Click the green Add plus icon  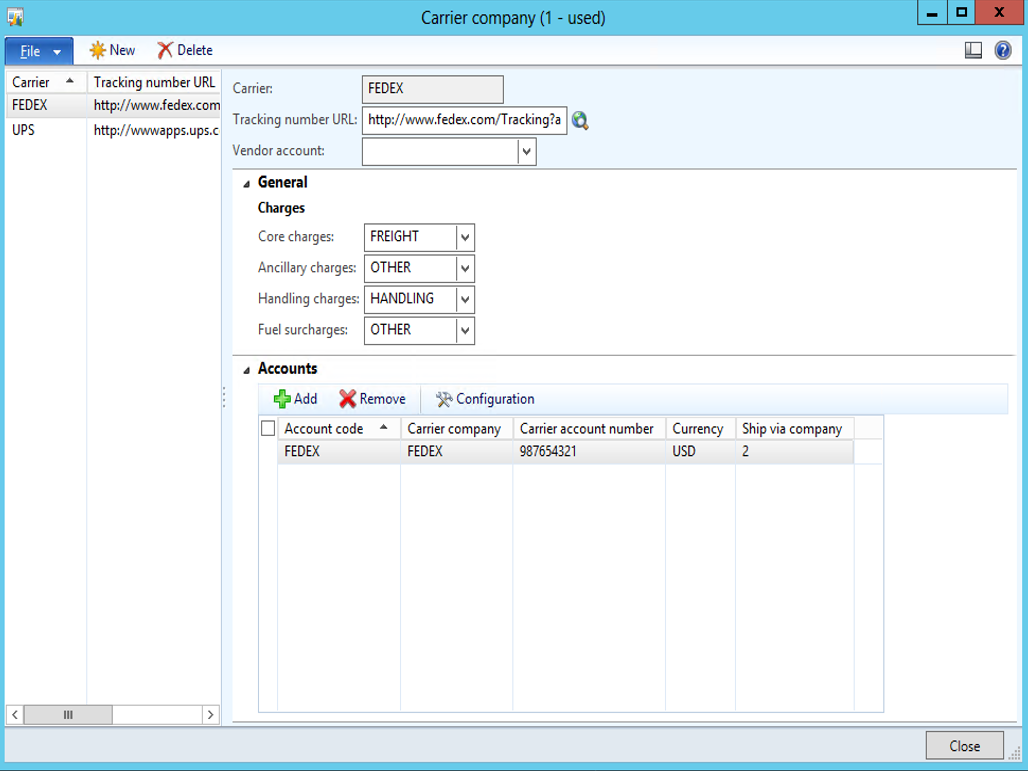pyautogui.click(x=282, y=399)
